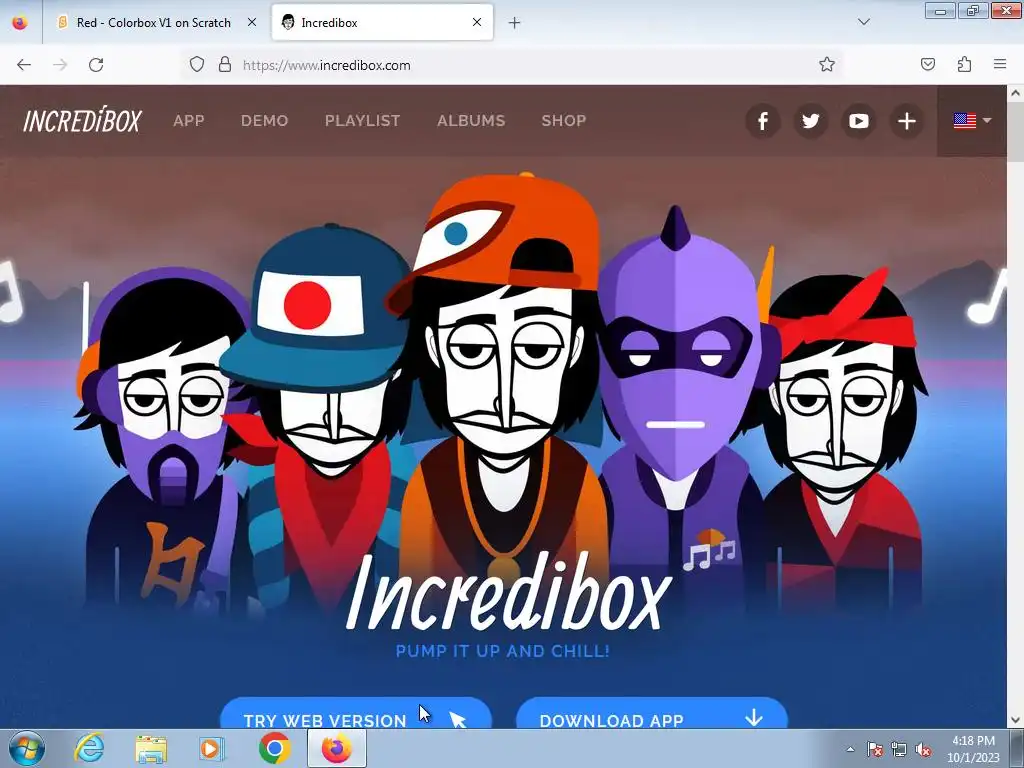Screen dimensions: 1024x768
Task: Open Windows Explorer folder in taskbar
Action: (151, 748)
